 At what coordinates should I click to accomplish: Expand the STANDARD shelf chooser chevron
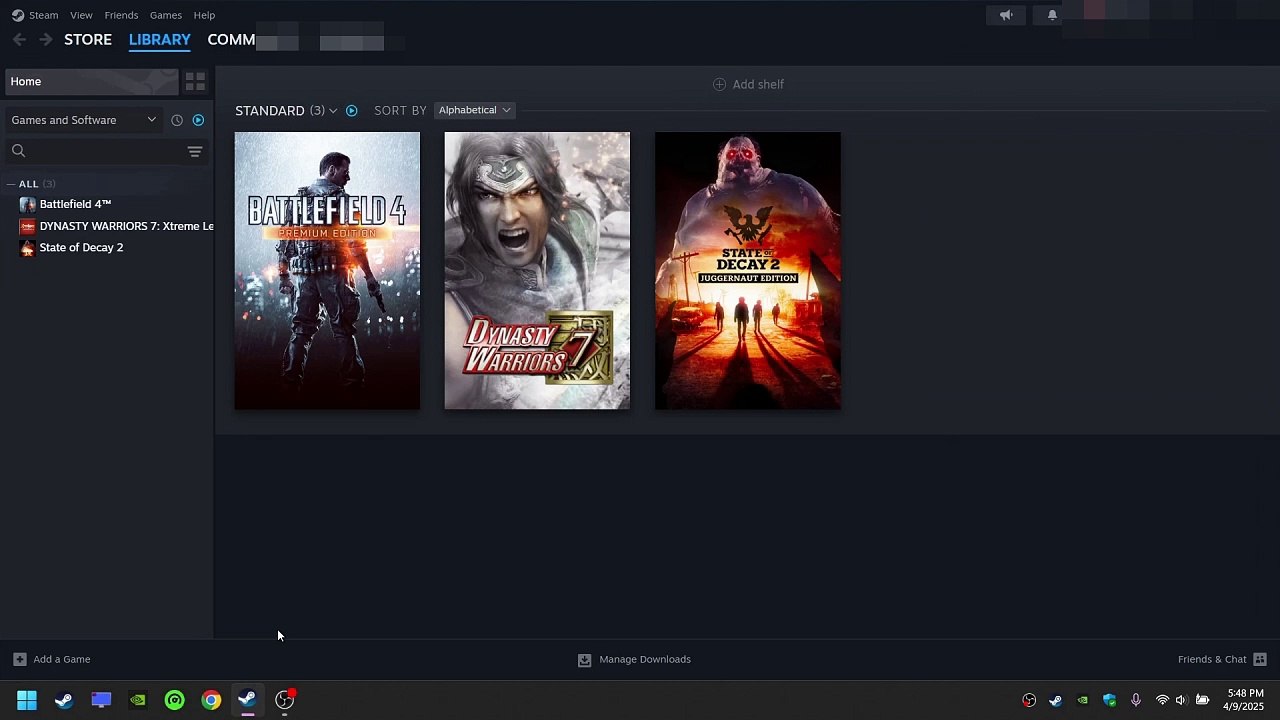click(x=333, y=111)
